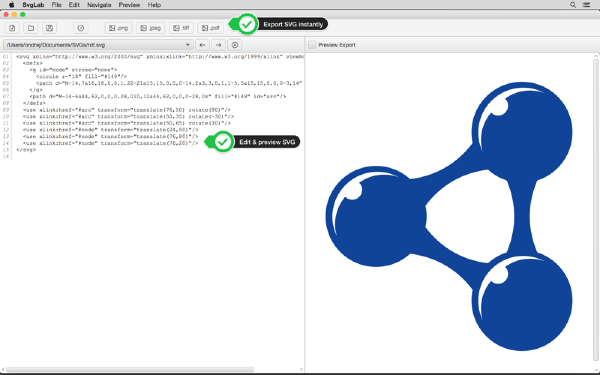This screenshot has height=375, width=600.
Task: Enable the Preview Export checkbox
Action: 312,45
